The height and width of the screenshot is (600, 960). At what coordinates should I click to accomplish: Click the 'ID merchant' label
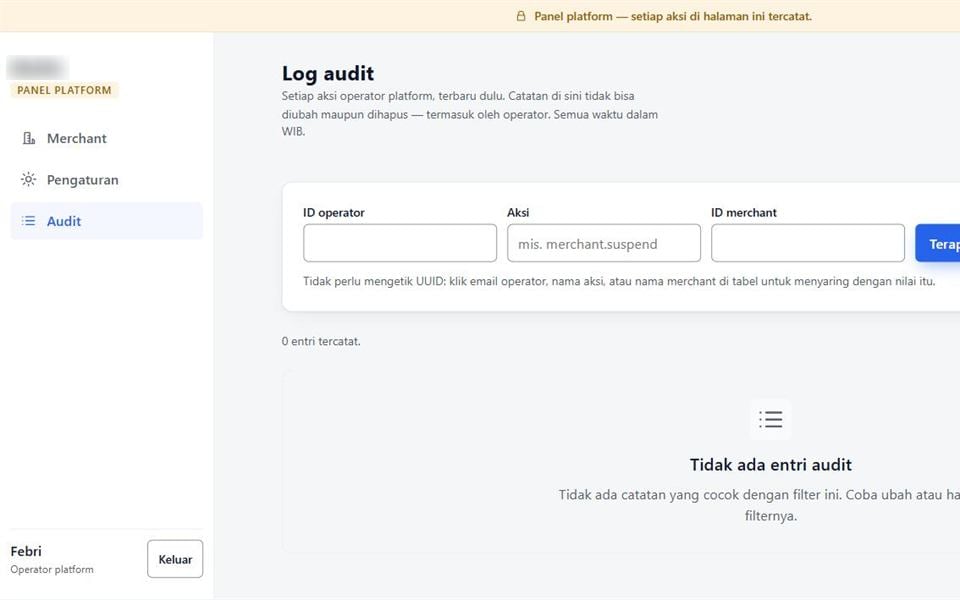tap(744, 212)
